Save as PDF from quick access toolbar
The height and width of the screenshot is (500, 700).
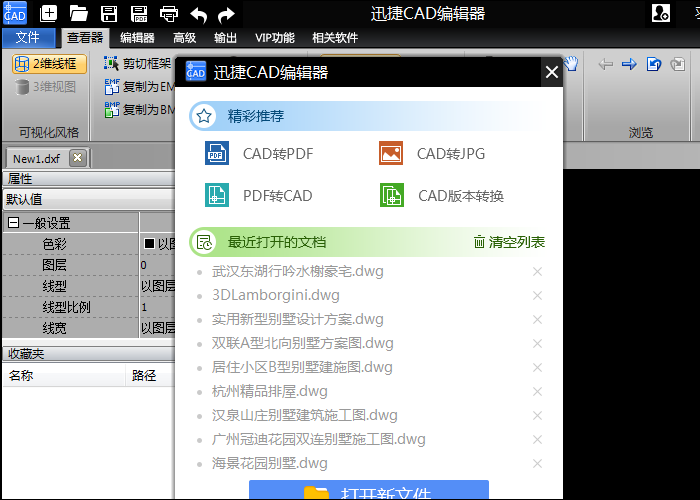pyautogui.click(x=139, y=14)
